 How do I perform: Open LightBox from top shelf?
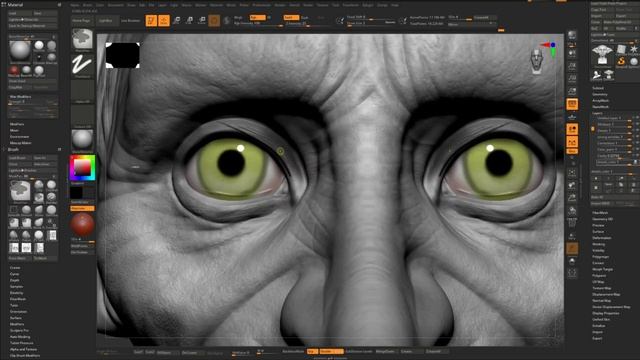point(106,20)
